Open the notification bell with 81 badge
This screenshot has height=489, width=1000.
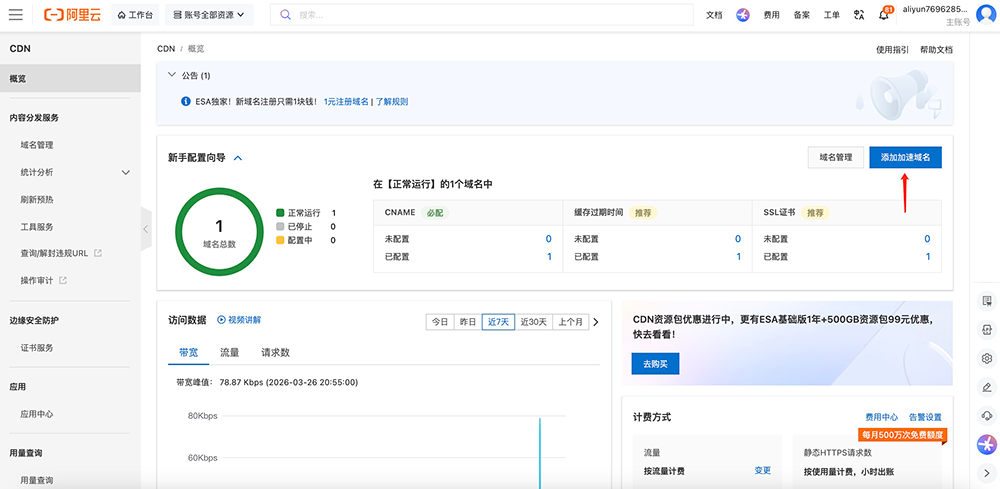885,15
